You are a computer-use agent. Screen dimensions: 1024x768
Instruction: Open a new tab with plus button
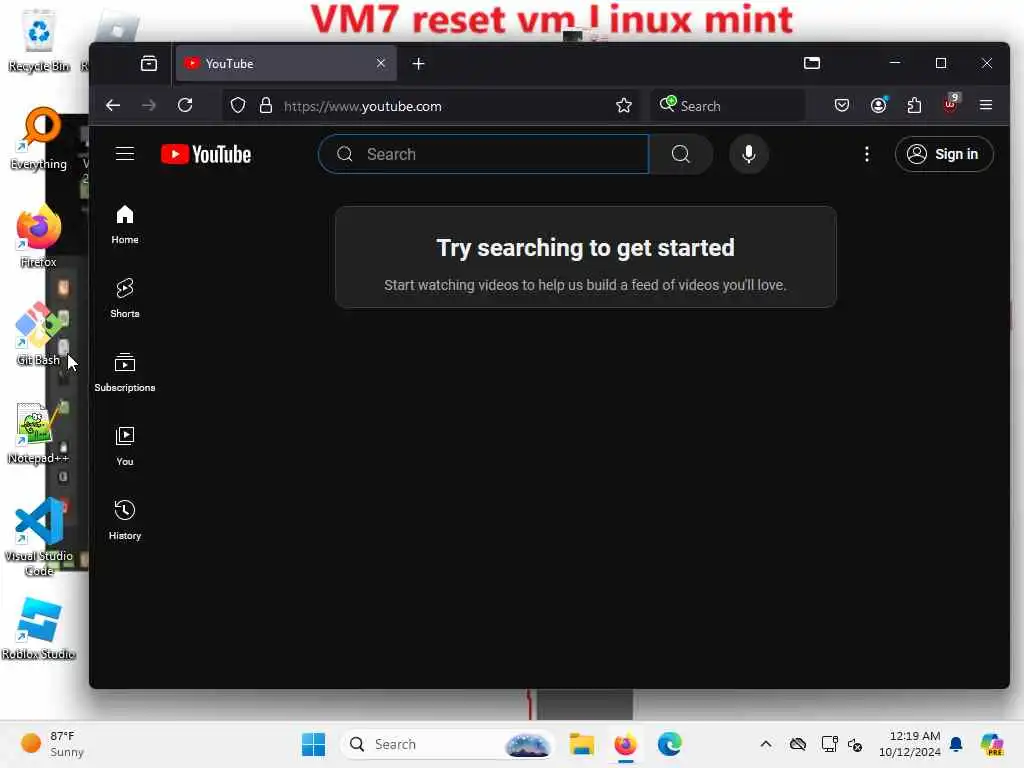coord(419,63)
